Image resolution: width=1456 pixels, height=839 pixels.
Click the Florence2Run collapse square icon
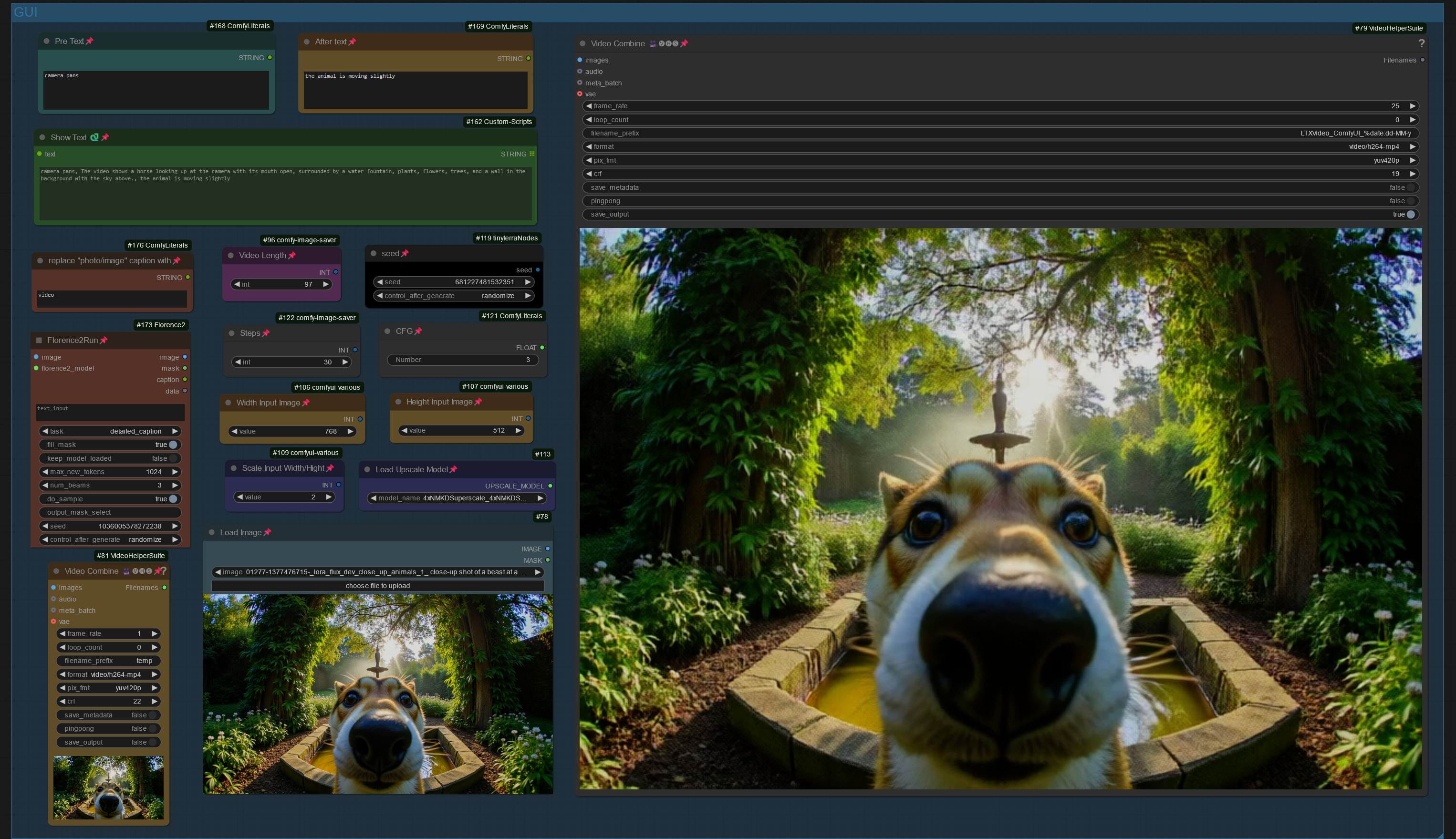pos(39,340)
